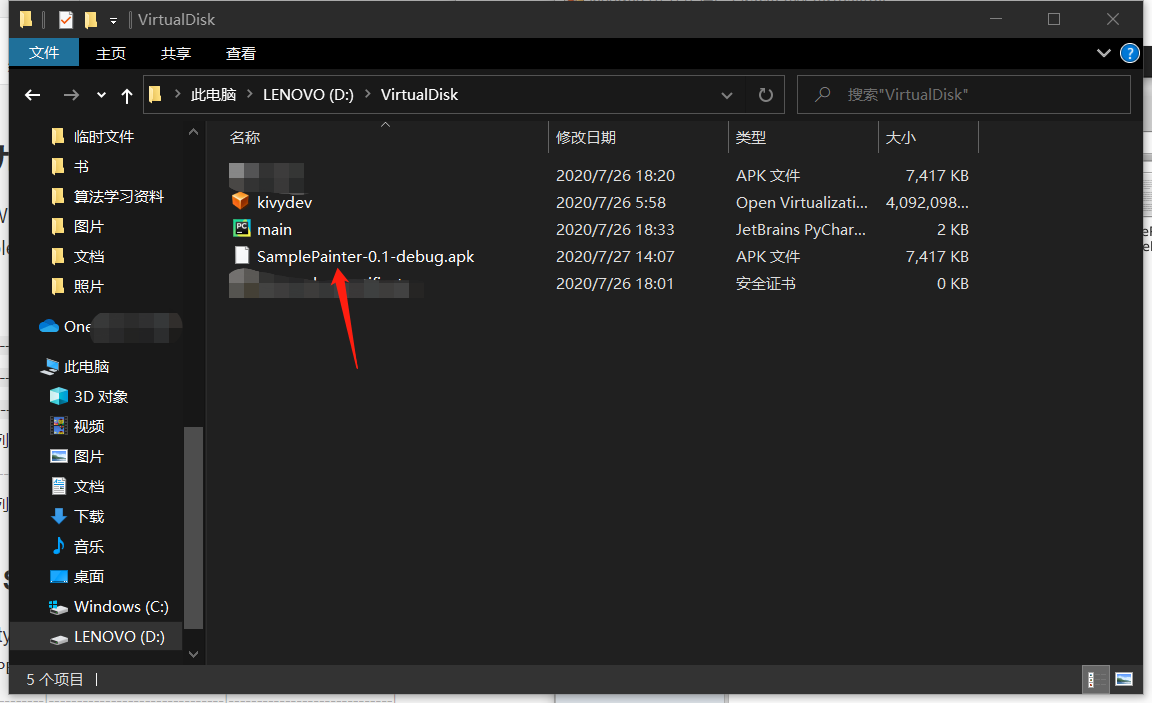The image size is (1152, 703).
Task: Open the 查看 ribbon tab
Action: coord(240,53)
